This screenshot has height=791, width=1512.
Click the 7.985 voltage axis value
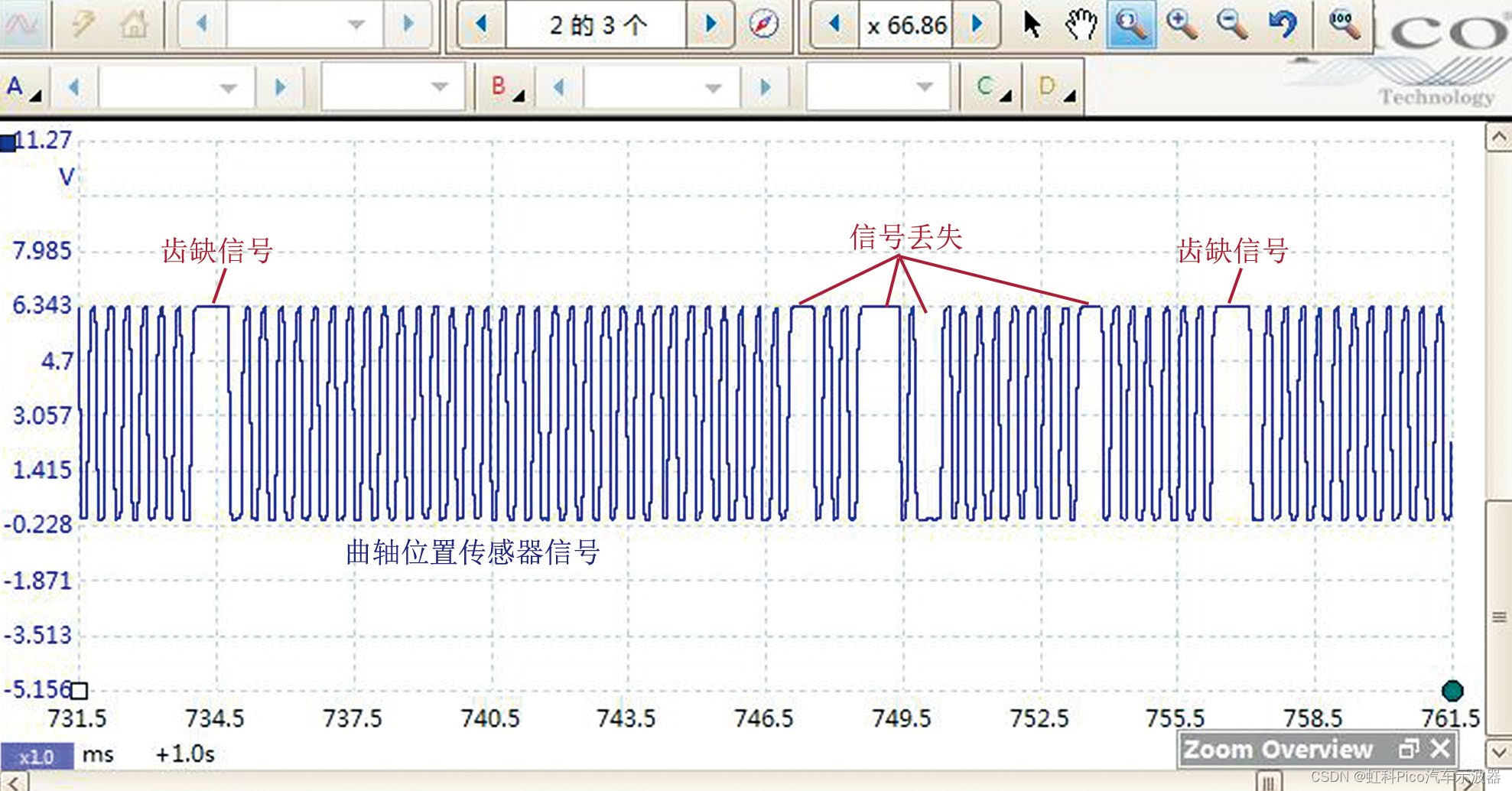[x=42, y=250]
